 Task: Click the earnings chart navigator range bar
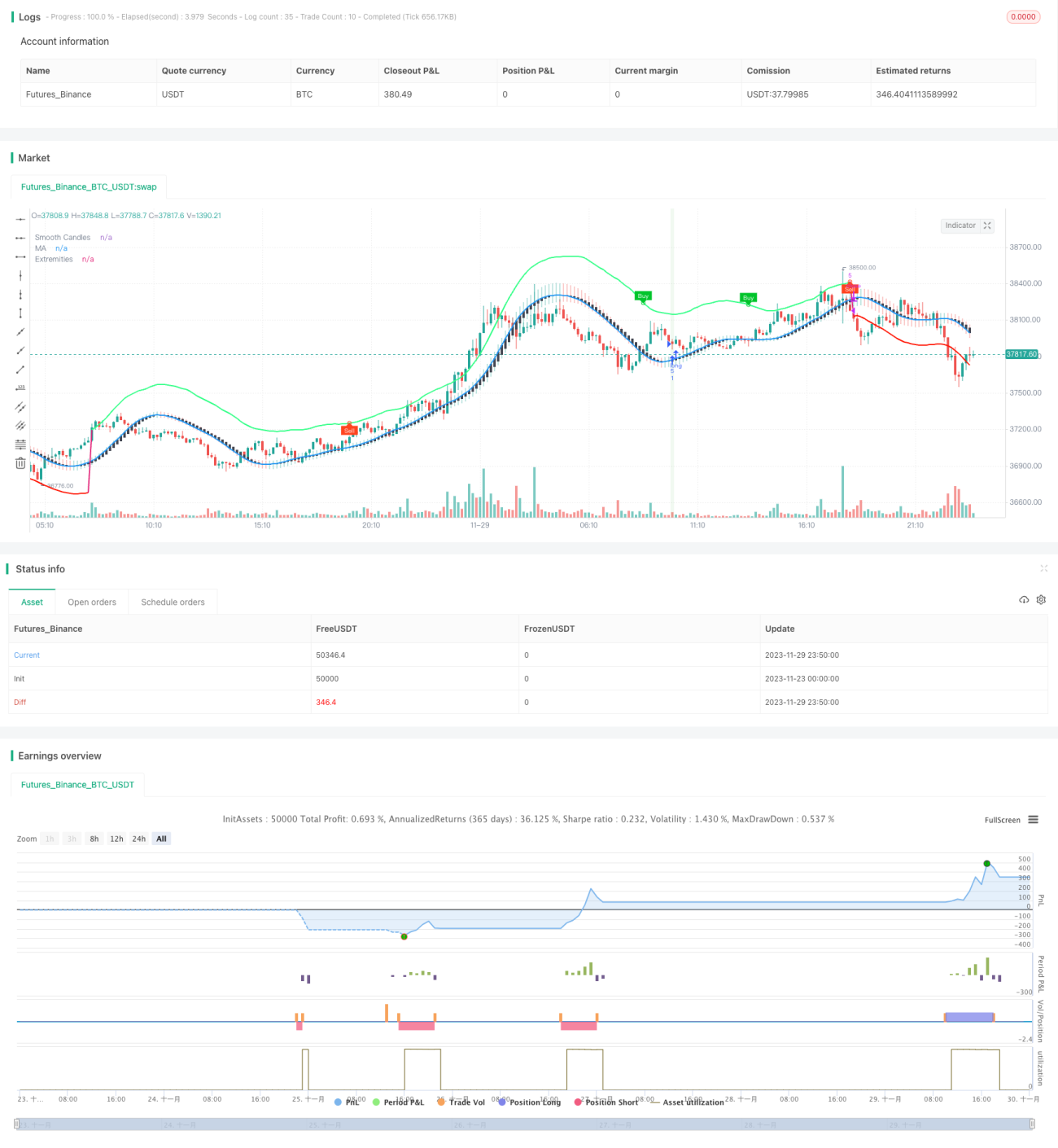point(525,1124)
